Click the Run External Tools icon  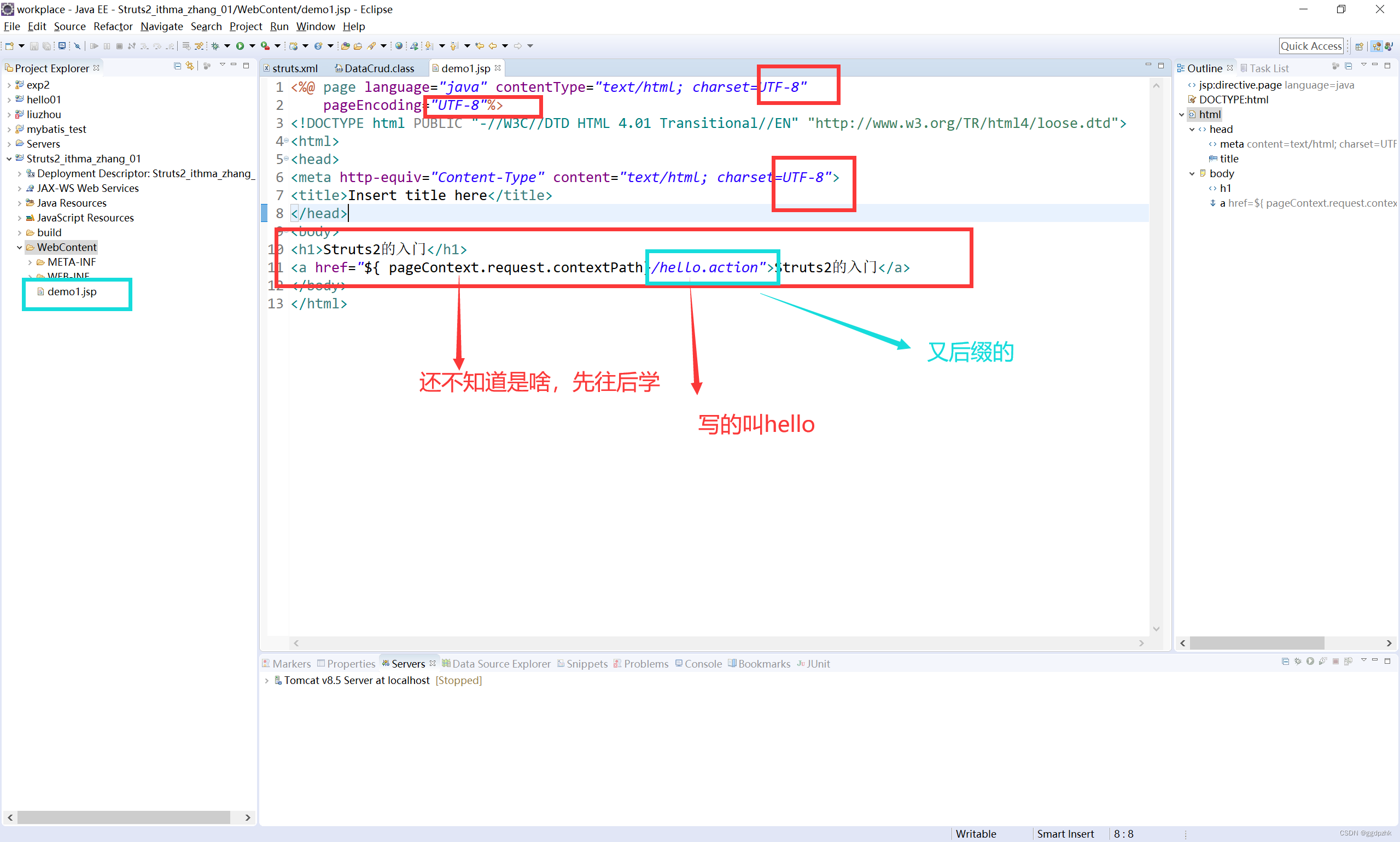point(265,46)
